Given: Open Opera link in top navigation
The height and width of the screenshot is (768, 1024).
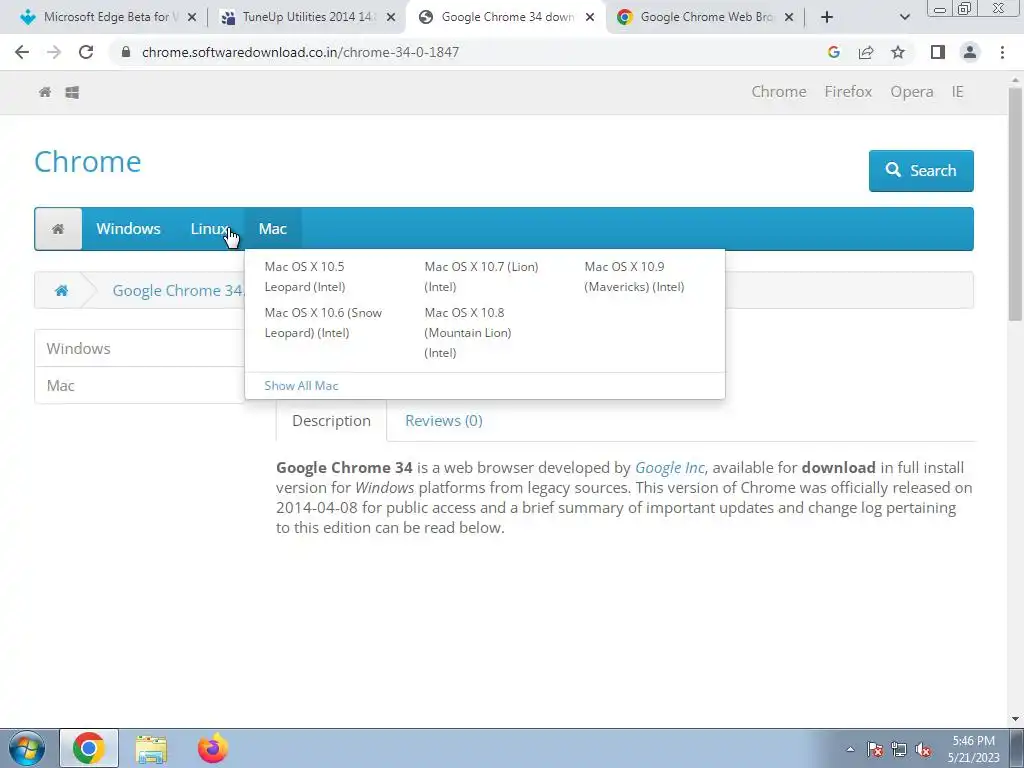Looking at the screenshot, I should 912,91.
